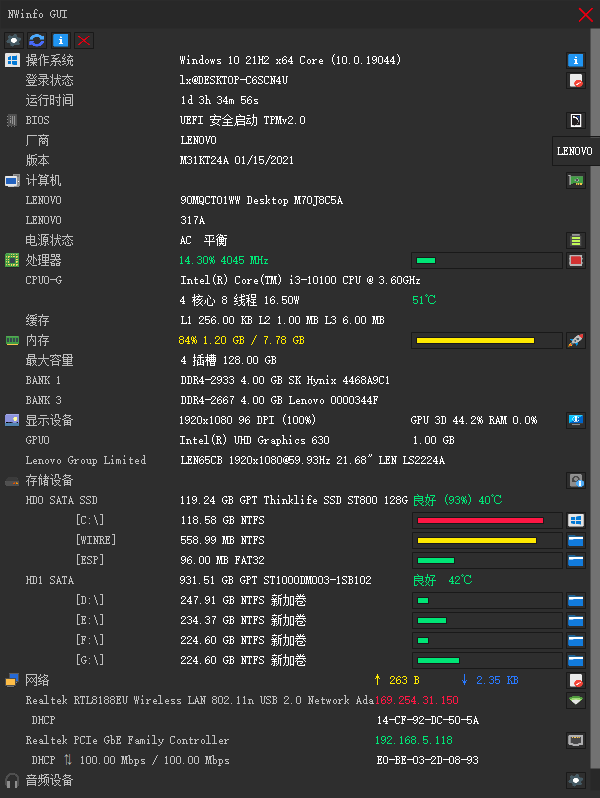The image size is (600, 798).
Task: Click 'GPU 3D 44.2% RAM 0.0%' reading
Action: (x=474, y=420)
